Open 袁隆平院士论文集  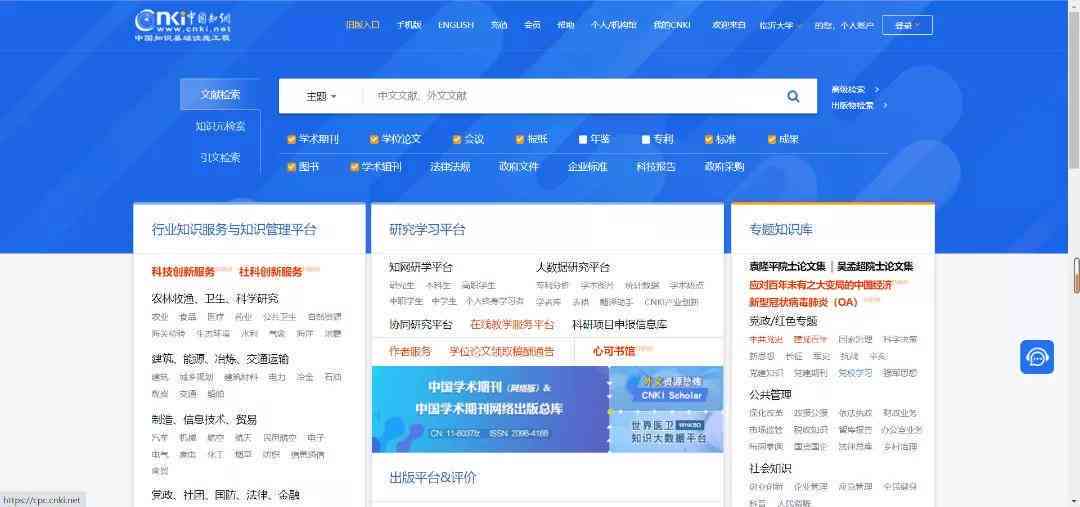point(787,267)
